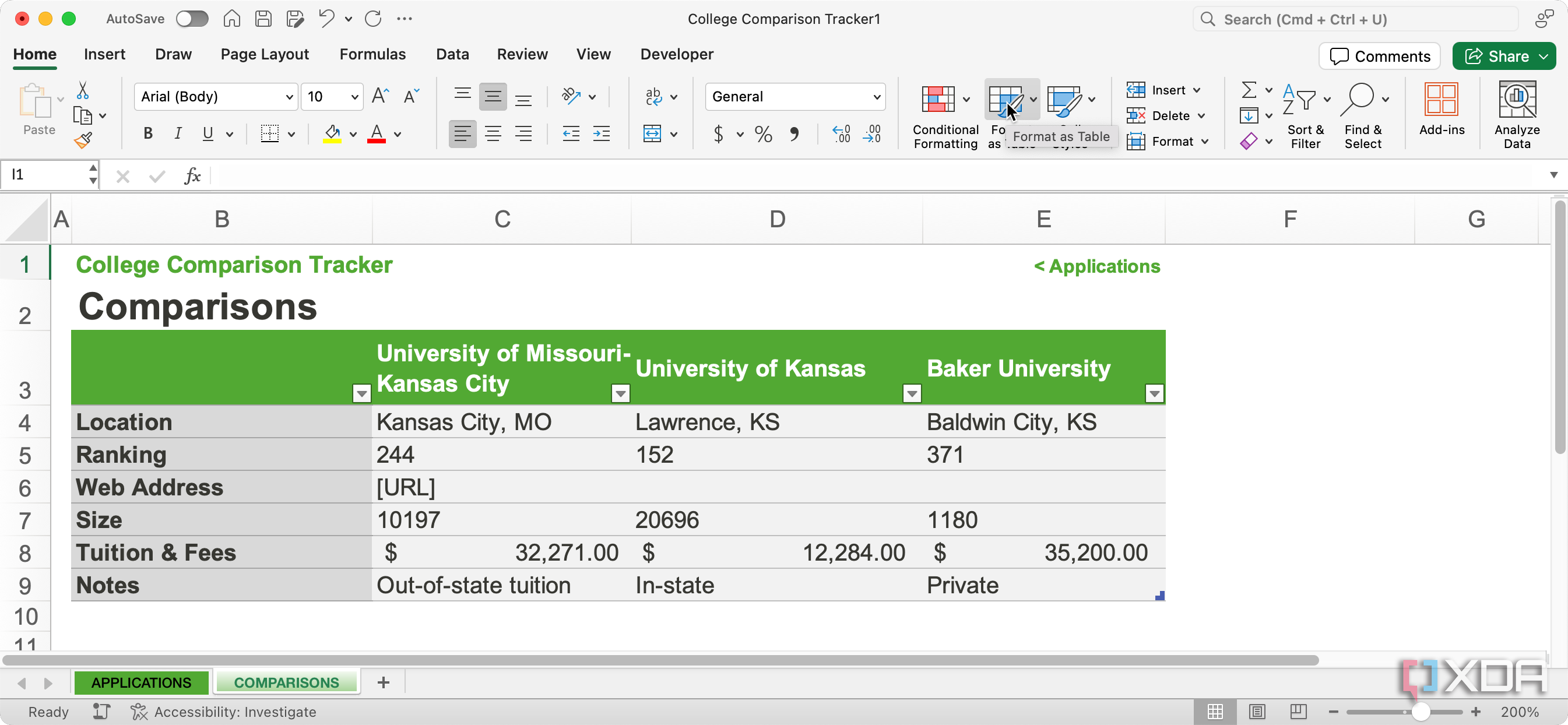Apply italic formatting
This screenshot has width=1568, height=725.
click(x=177, y=133)
